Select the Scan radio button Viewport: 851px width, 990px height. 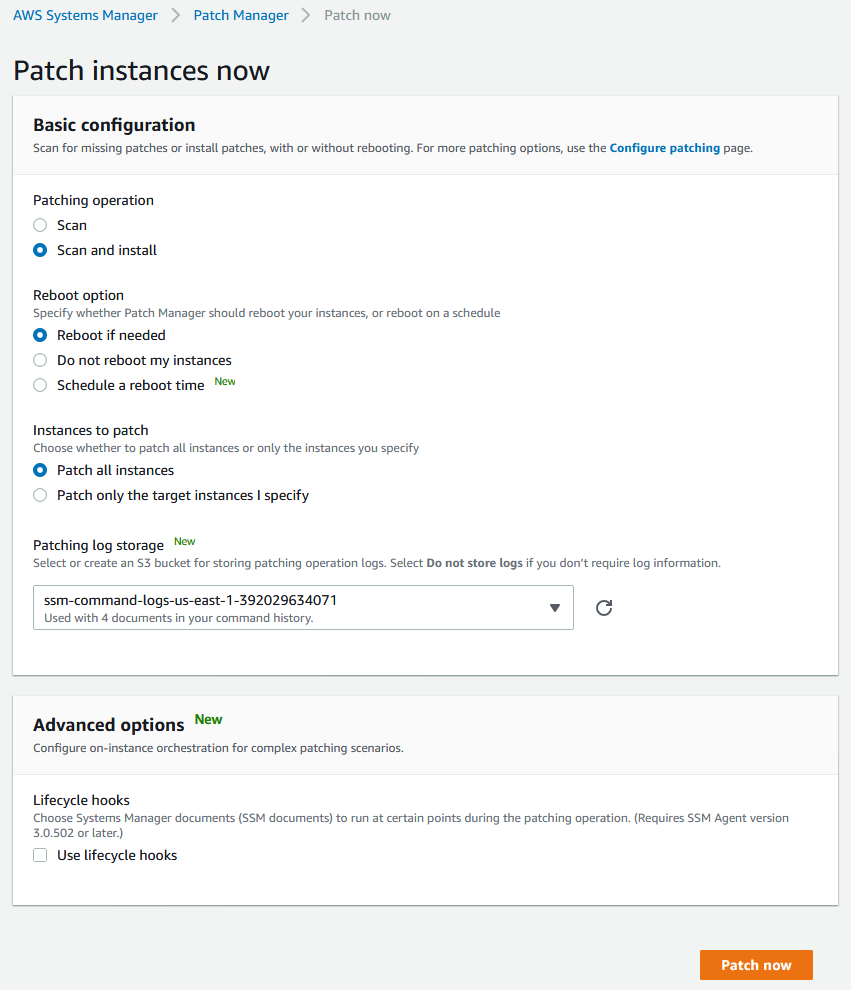coord(40,225)
